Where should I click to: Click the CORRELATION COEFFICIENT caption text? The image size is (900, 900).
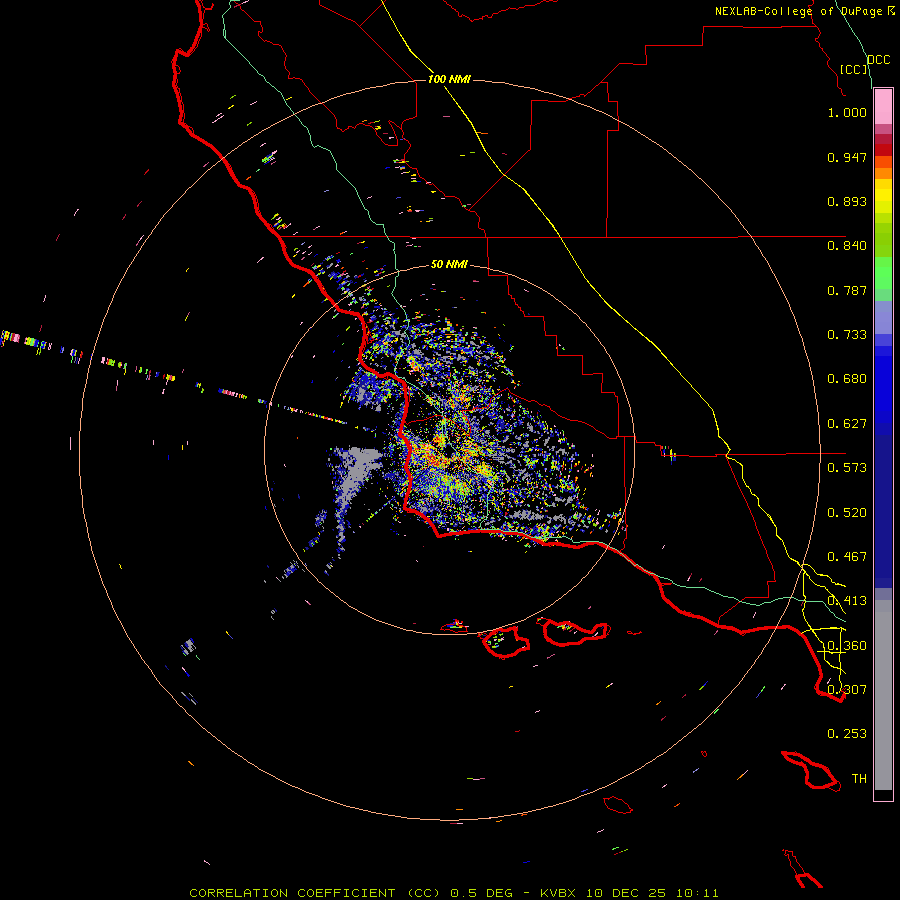pyautogui.click(x=315, y=893)
